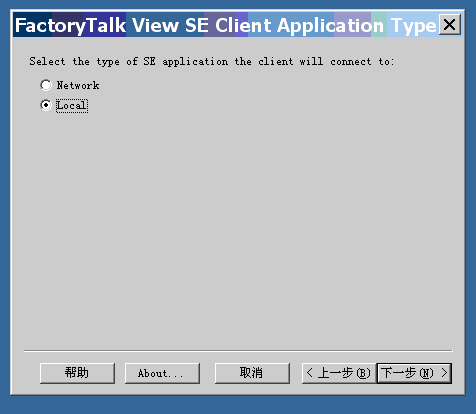Click the FactoryTalk View SE title bar

click(x=225, y=25)
